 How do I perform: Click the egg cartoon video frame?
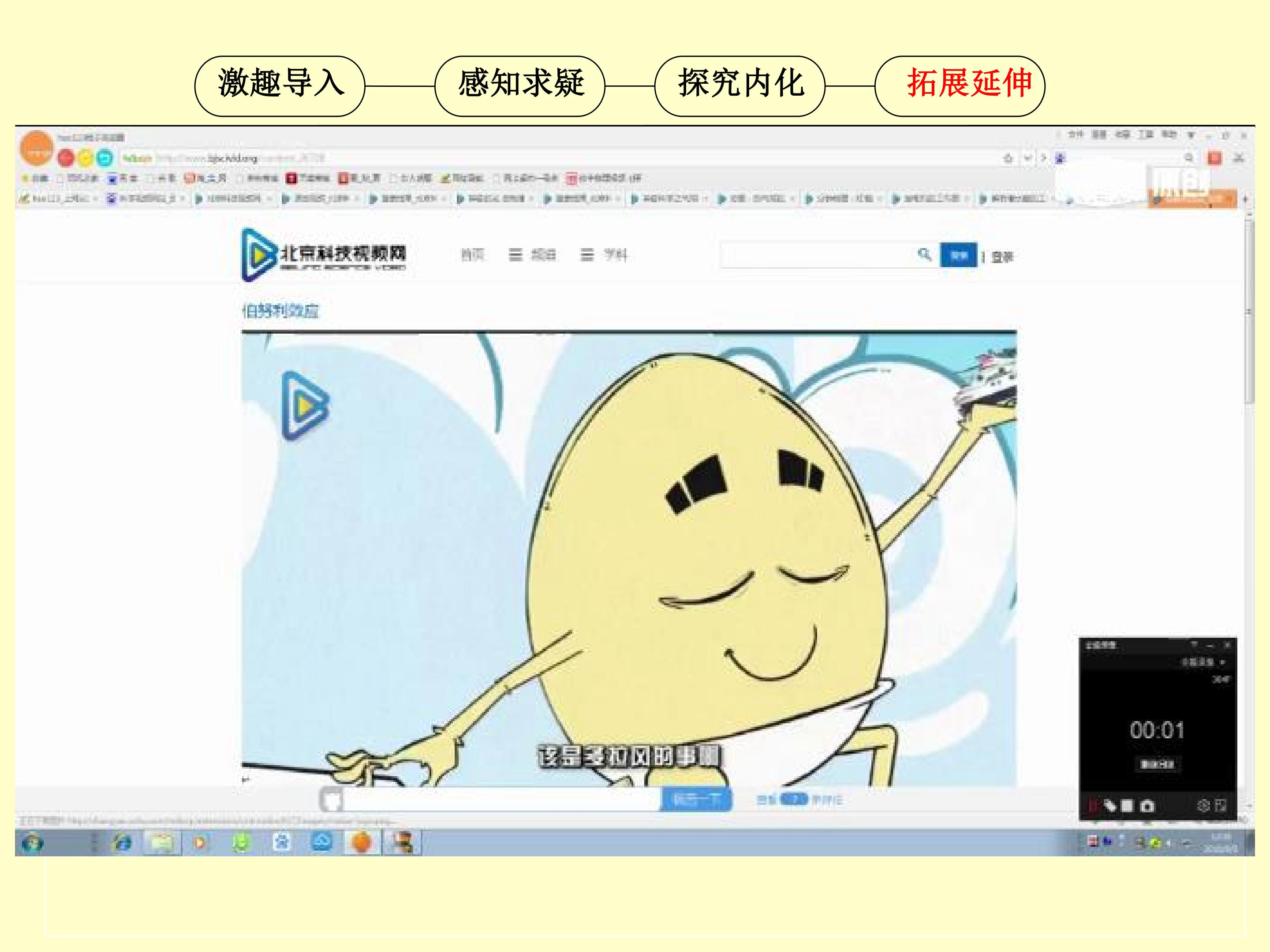629,558
